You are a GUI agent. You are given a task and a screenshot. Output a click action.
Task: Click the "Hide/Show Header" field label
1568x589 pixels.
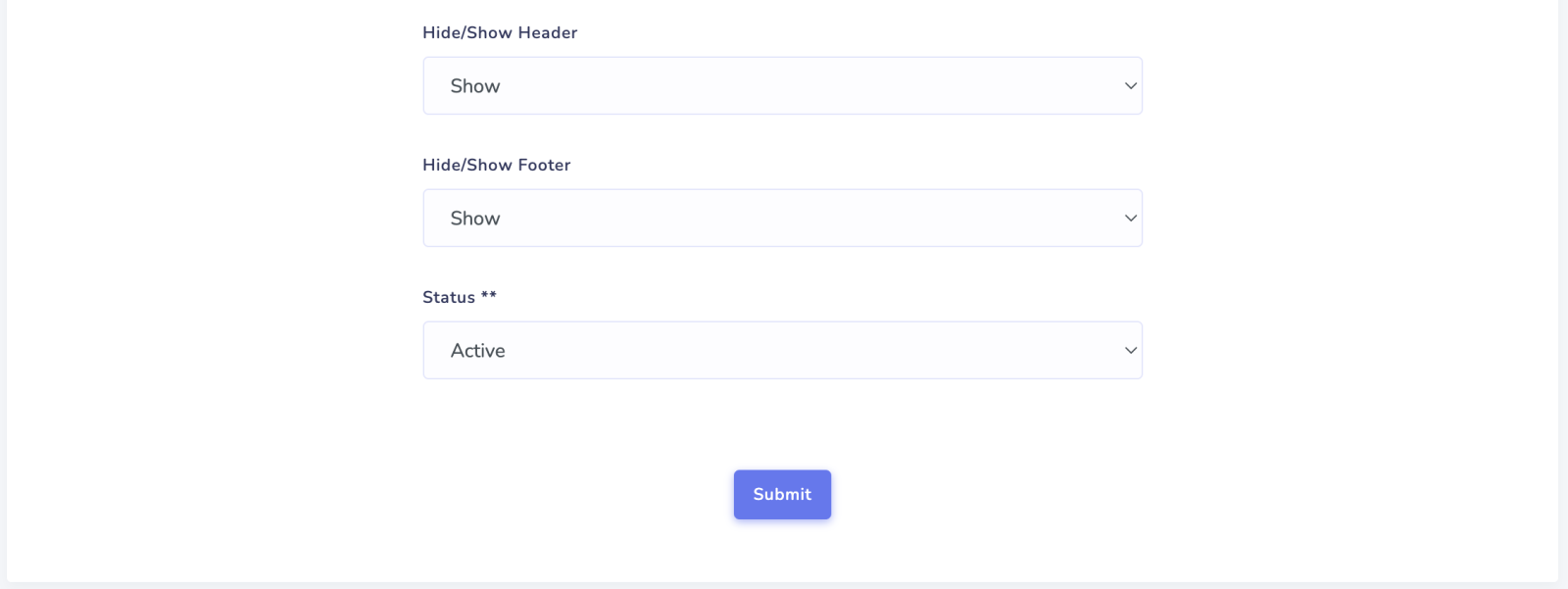[500, 32]
